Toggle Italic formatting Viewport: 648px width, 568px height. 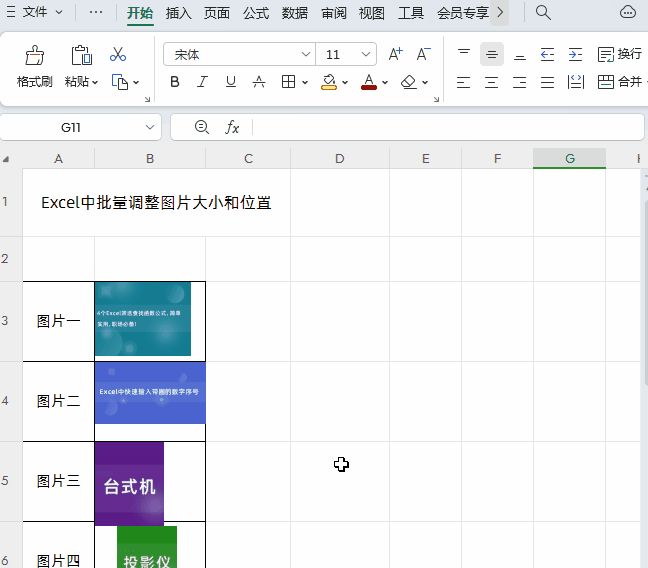coord(202,82)
